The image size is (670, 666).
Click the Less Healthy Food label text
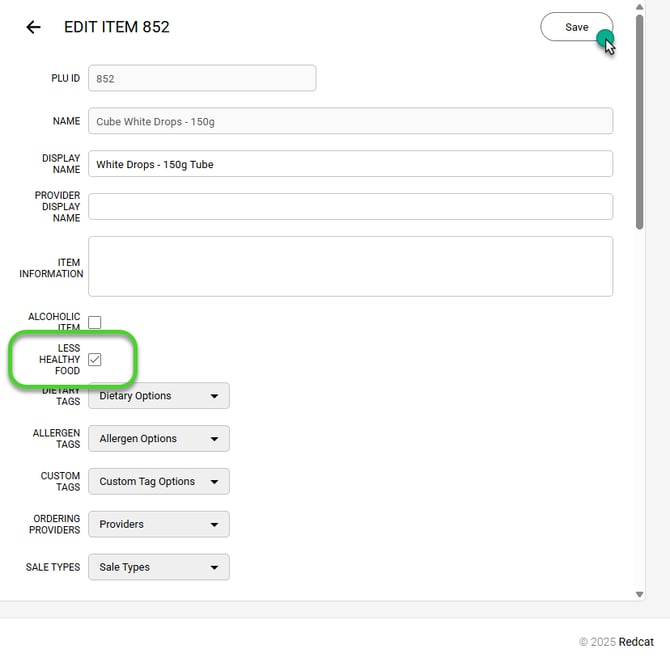[x=60, y=360]
